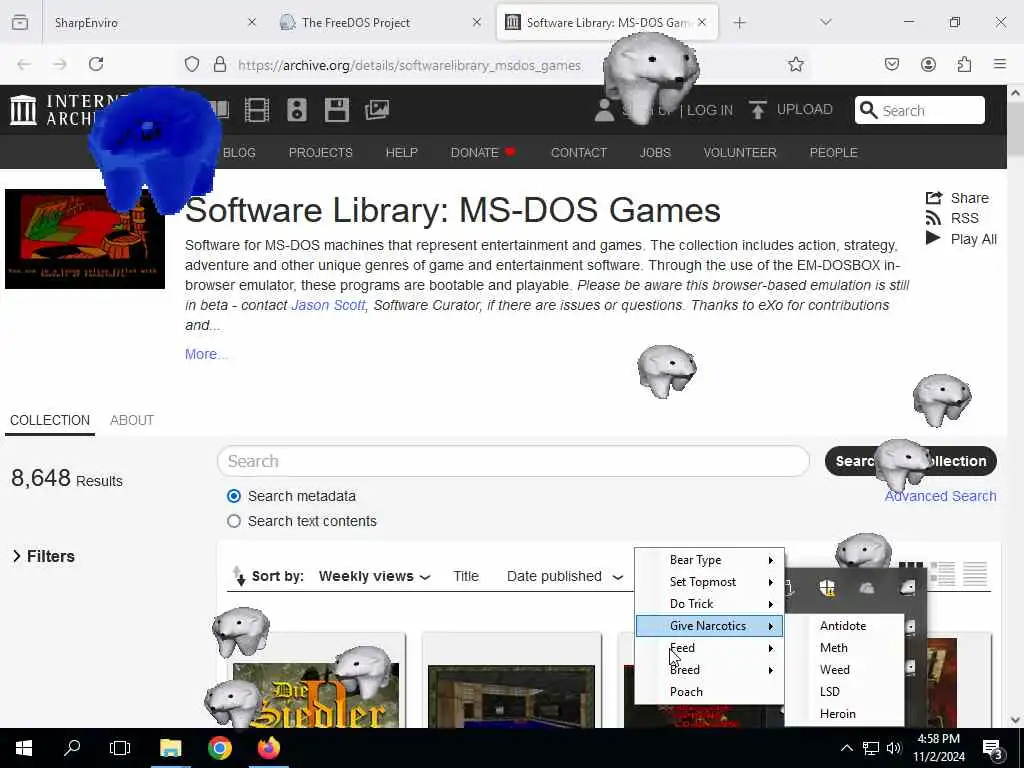Switch to extended list view icon

coord(942,574)
